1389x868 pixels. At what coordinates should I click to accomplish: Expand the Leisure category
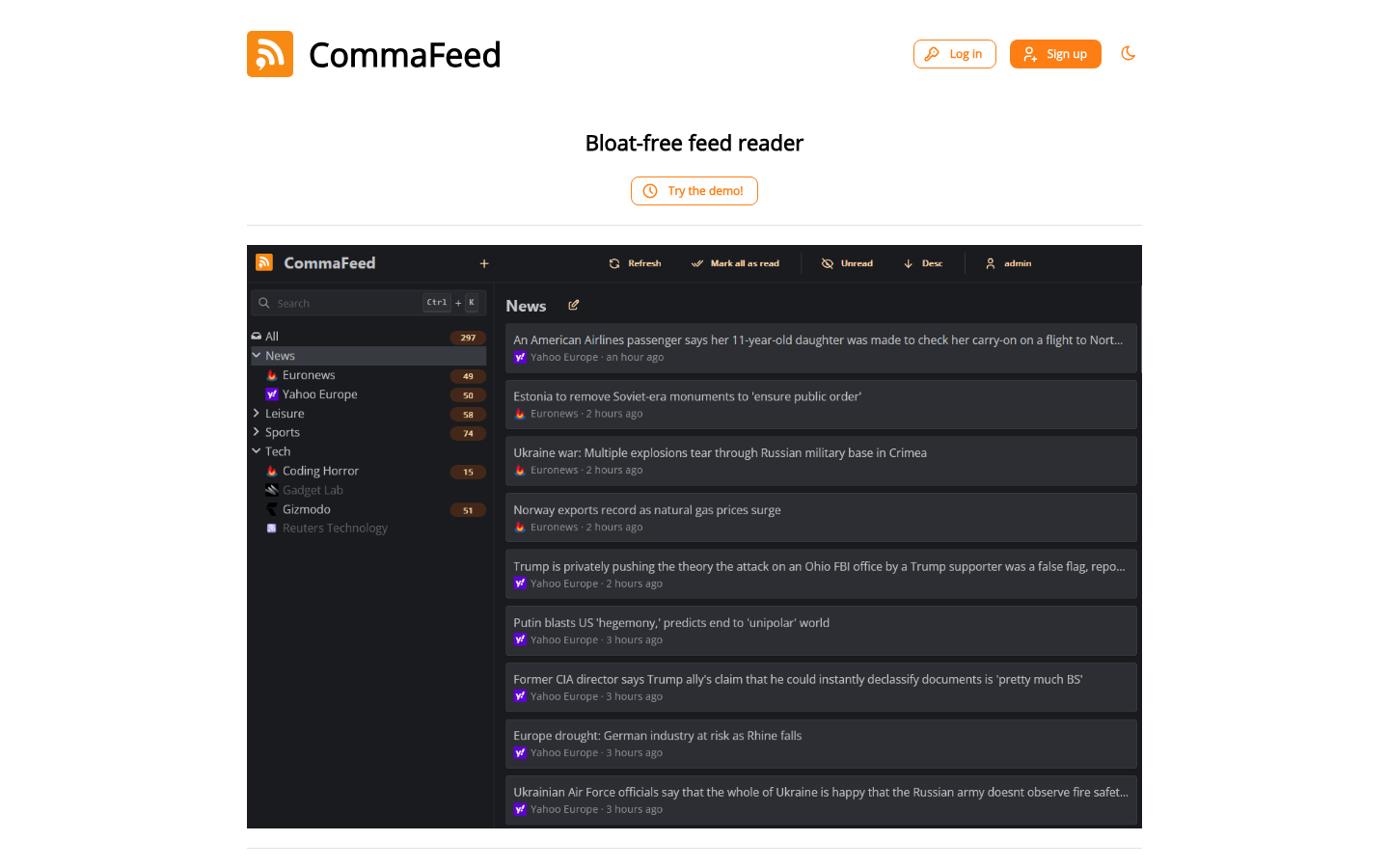tap(257, 413)
